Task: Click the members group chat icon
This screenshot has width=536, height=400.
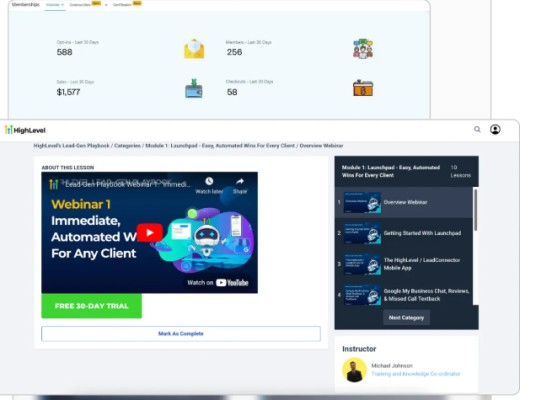Action: click(x=363, y=49)
